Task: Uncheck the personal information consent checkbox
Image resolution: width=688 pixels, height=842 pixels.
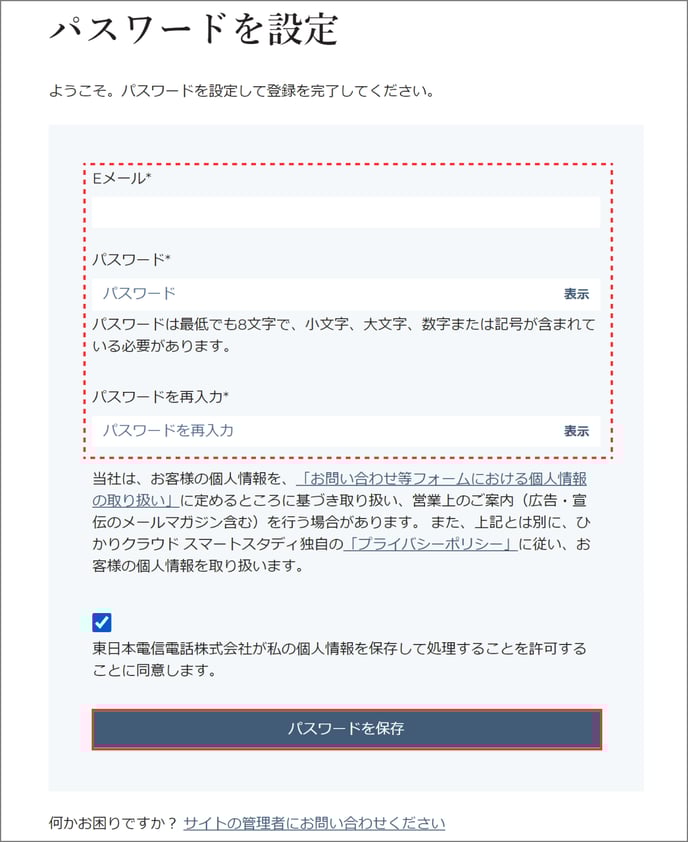Action: coord(102,622)
